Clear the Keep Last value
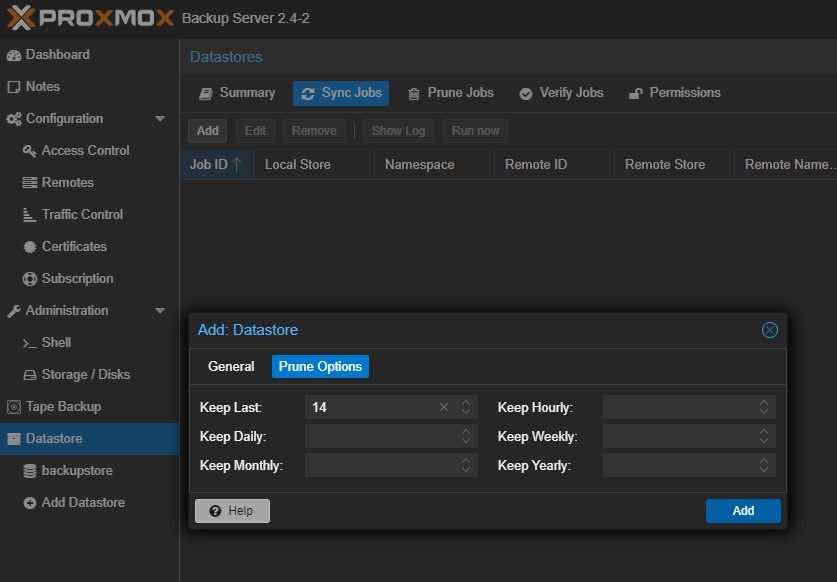837x582 pixels. 444,408
